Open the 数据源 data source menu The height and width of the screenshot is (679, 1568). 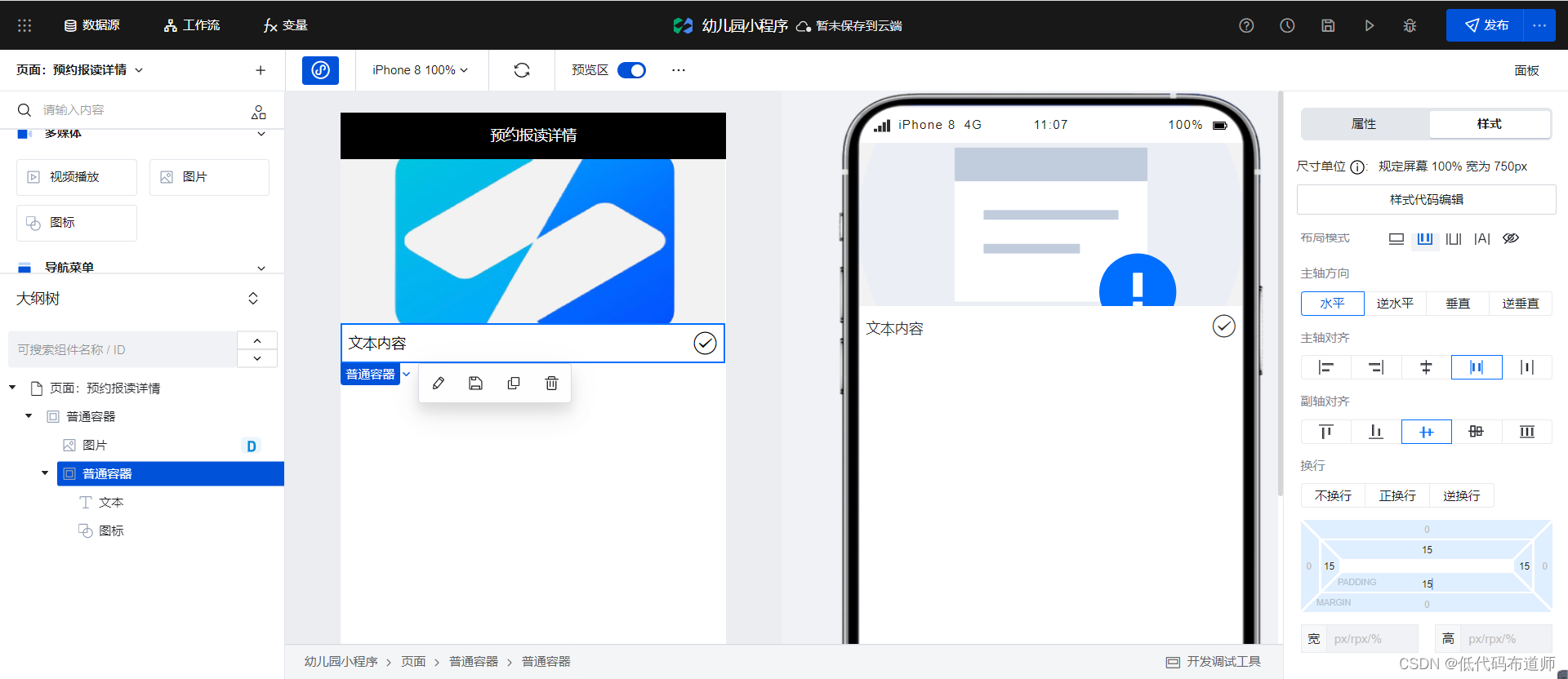(x=92, y=25)
